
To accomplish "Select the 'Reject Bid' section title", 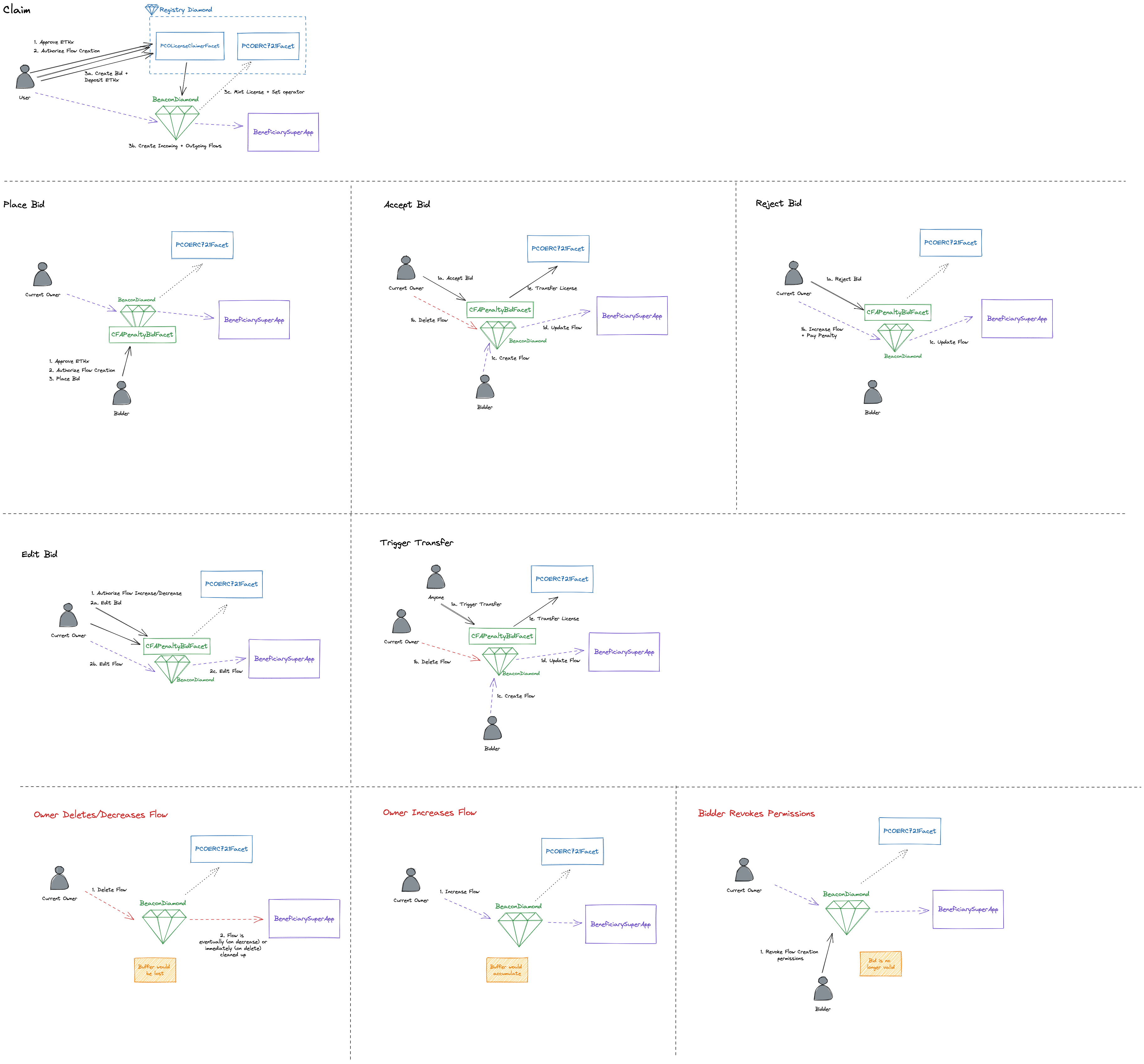I will (778, 203).
